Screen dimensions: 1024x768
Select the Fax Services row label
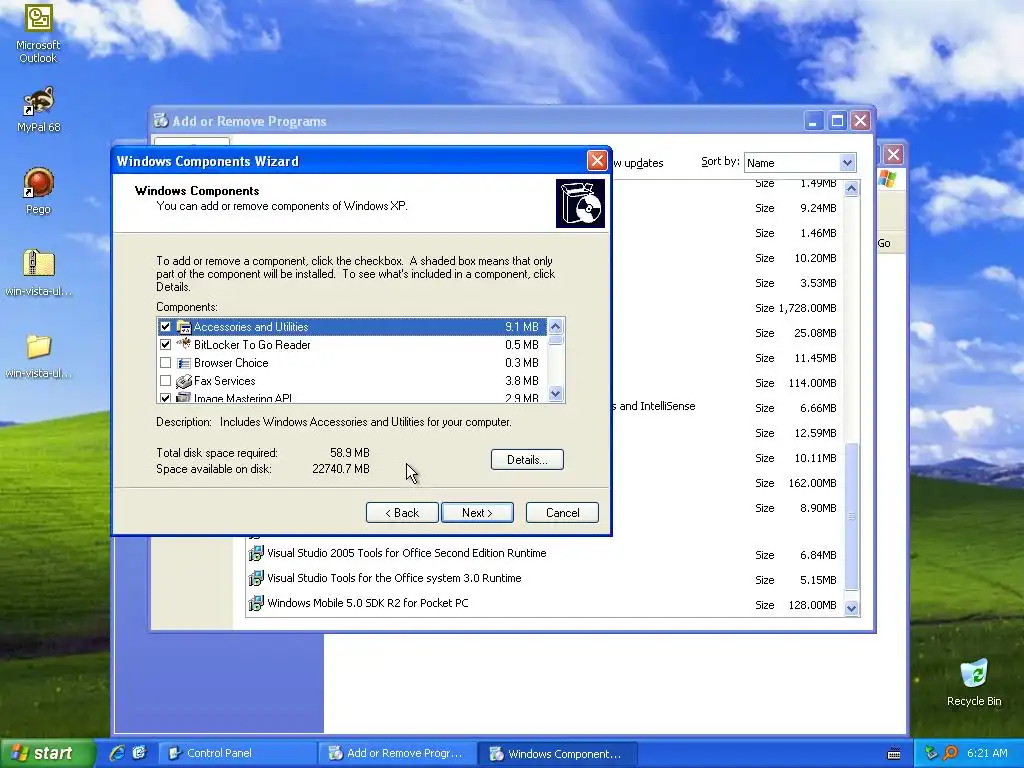tap(224, 381)
